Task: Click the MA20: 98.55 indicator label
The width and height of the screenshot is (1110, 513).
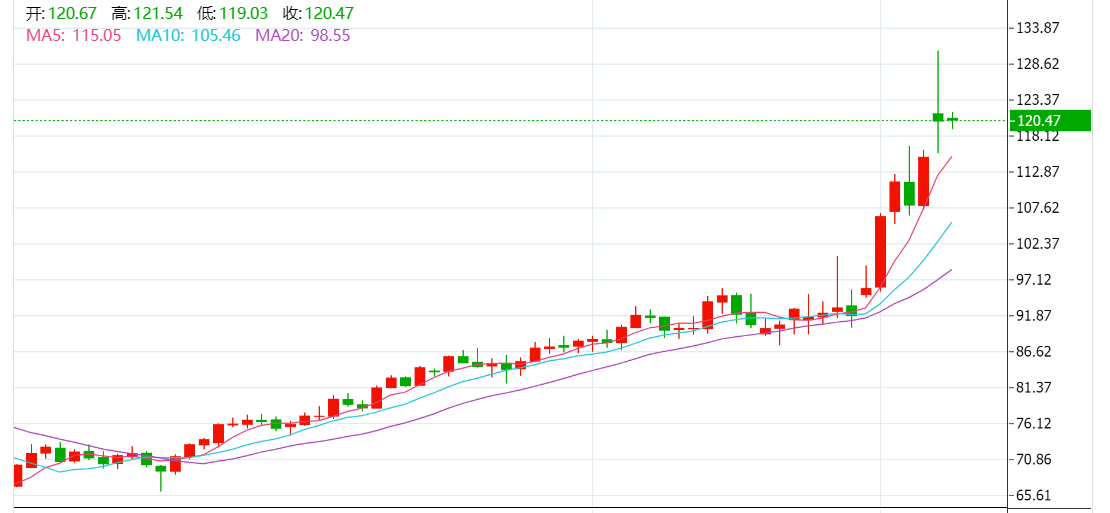Action: click(x=303, y=35)
